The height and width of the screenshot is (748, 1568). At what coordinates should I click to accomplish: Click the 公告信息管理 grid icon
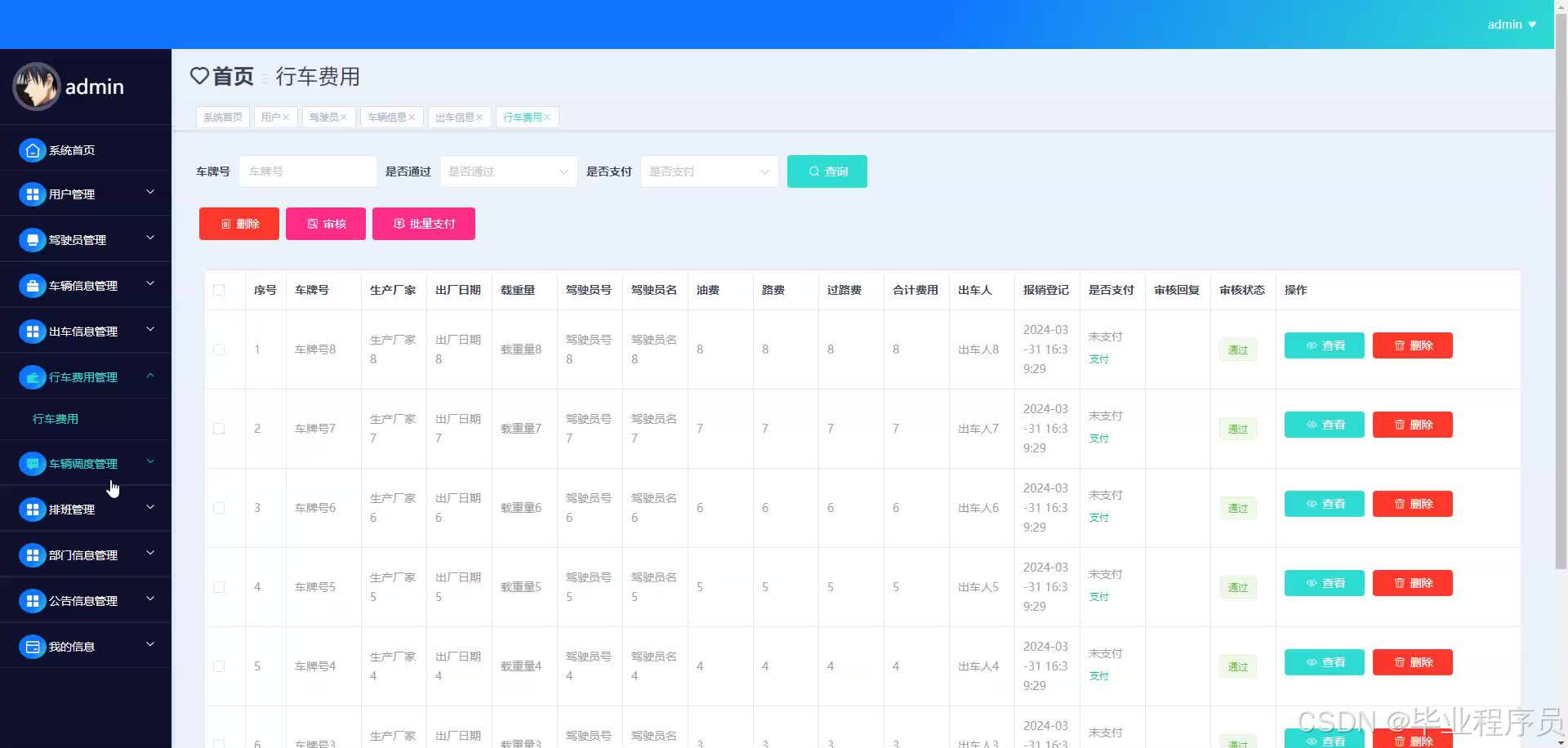pyautogui.click(x=32, y=601)
